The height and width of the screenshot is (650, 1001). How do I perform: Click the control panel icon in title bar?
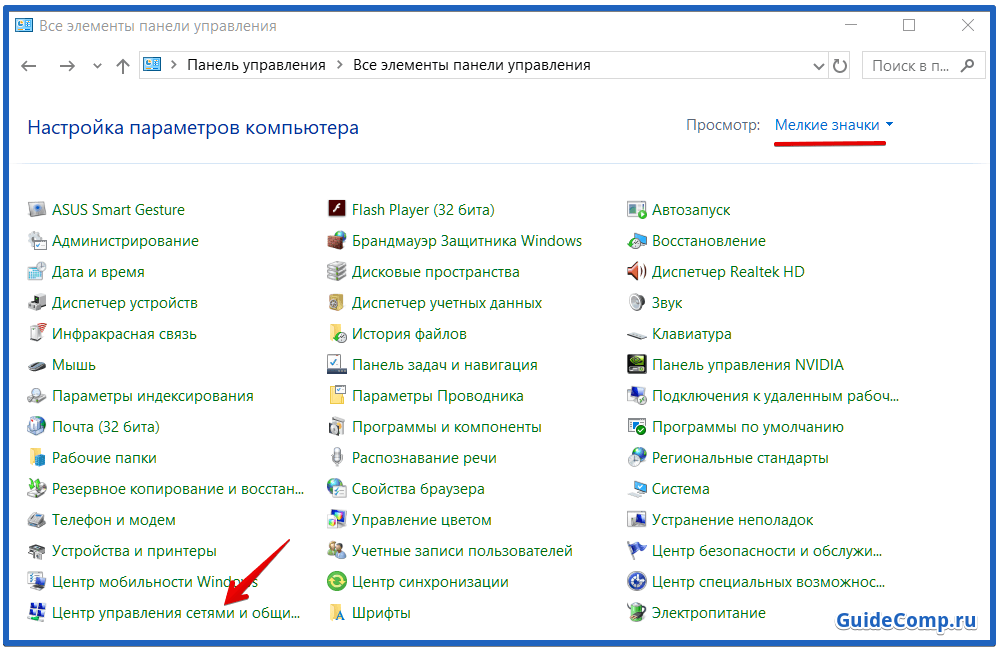pyautogui.click(x=24, y=26)
